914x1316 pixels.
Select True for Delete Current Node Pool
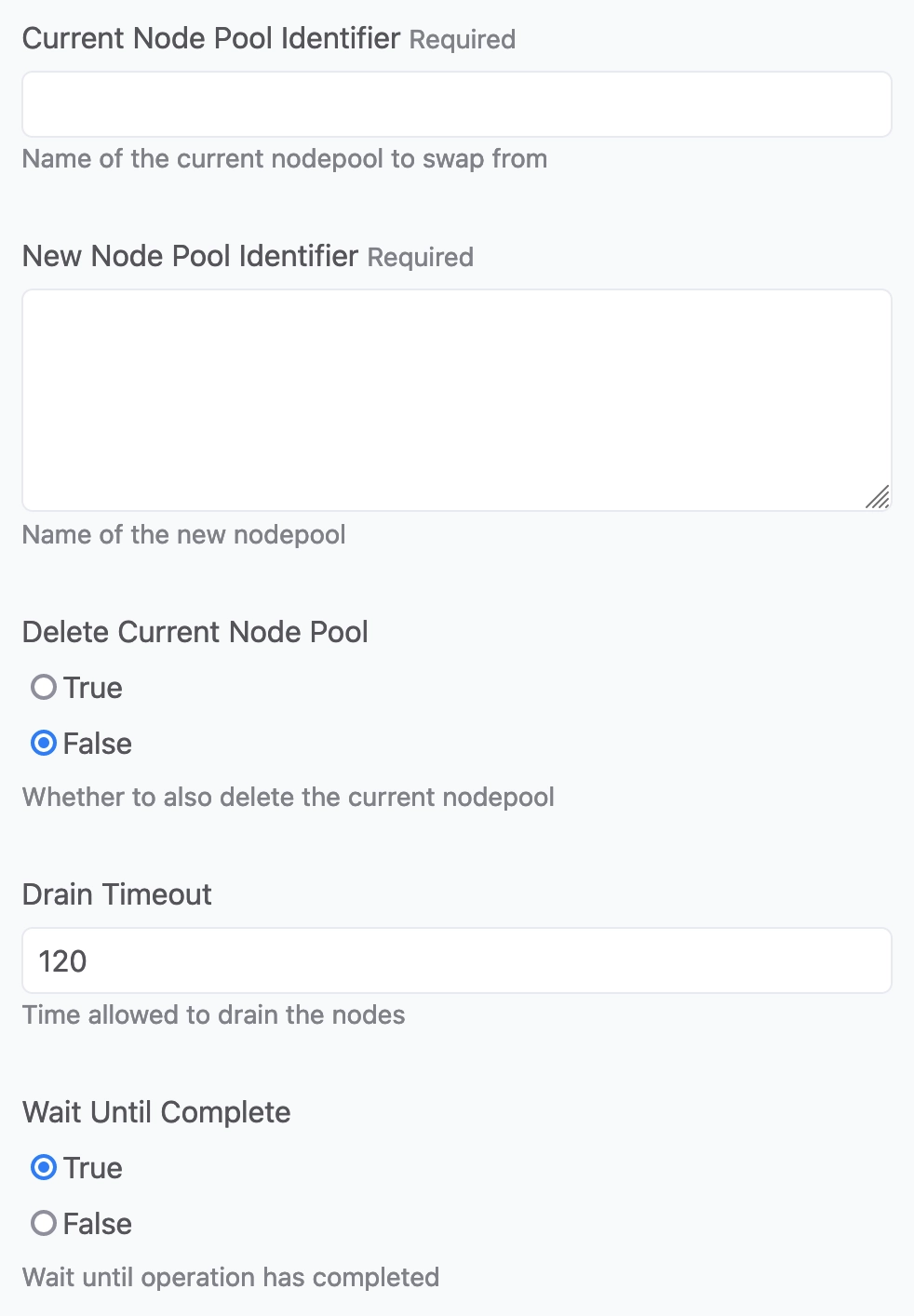(x=44, y=688)
